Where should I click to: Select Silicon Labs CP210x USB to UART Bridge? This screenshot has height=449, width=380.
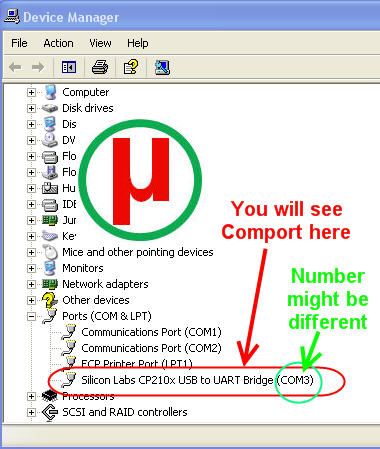[197, 380]
